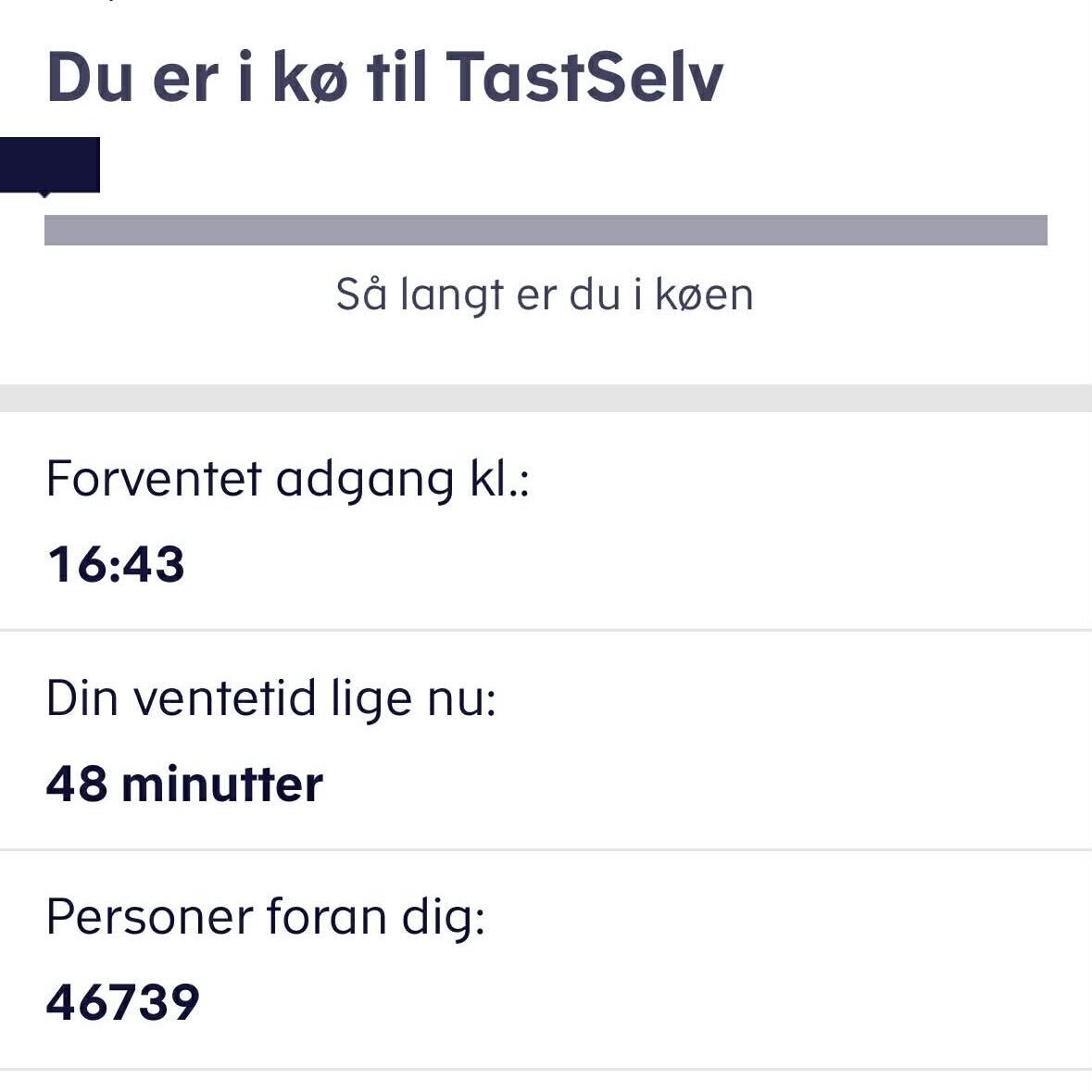Viewport: 1092px width, 1092px height.
Task: Click the small pointer tip under the marker
Action: coord(44,195)
